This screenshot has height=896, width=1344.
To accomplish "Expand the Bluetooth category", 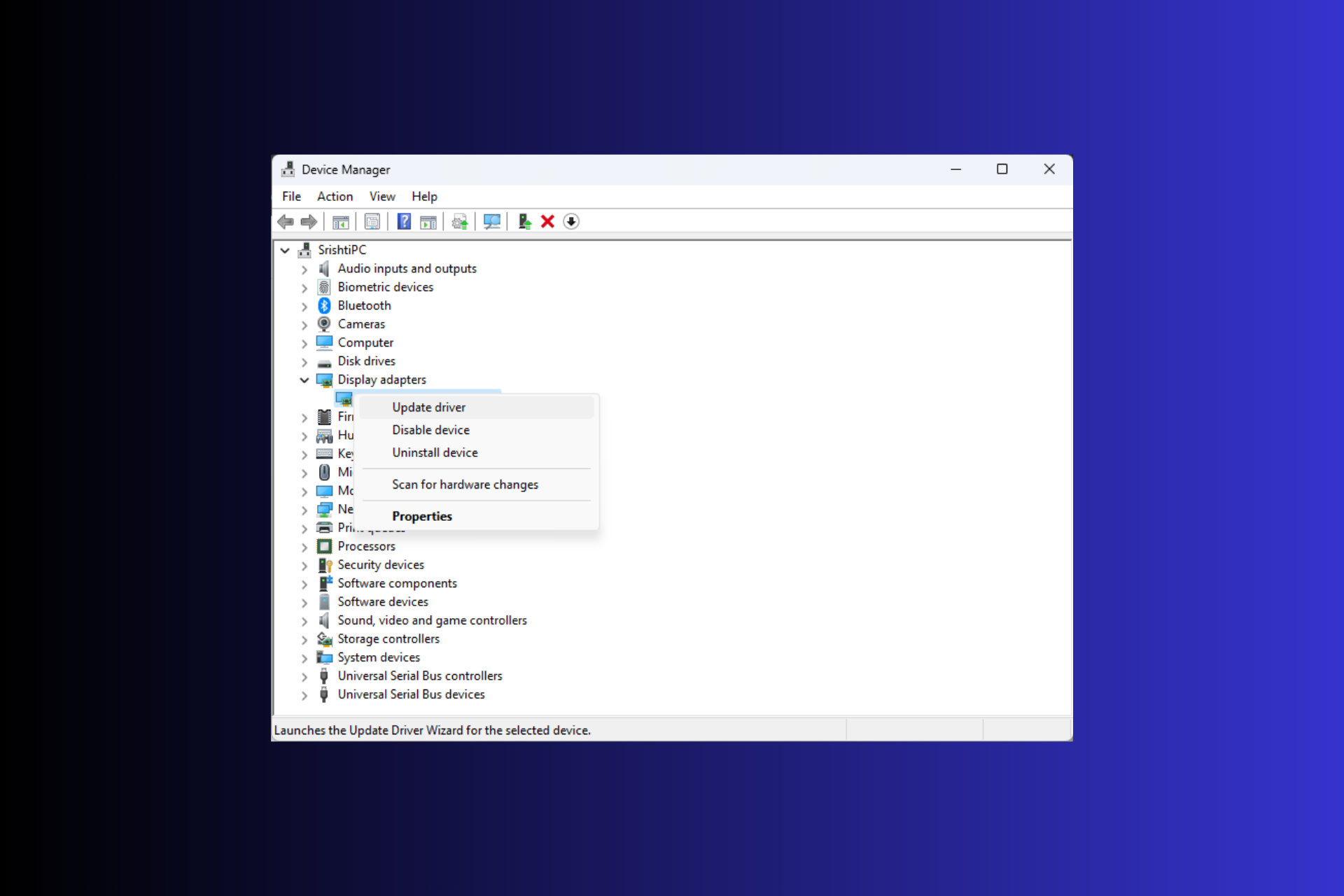I will tap(304, 305).
